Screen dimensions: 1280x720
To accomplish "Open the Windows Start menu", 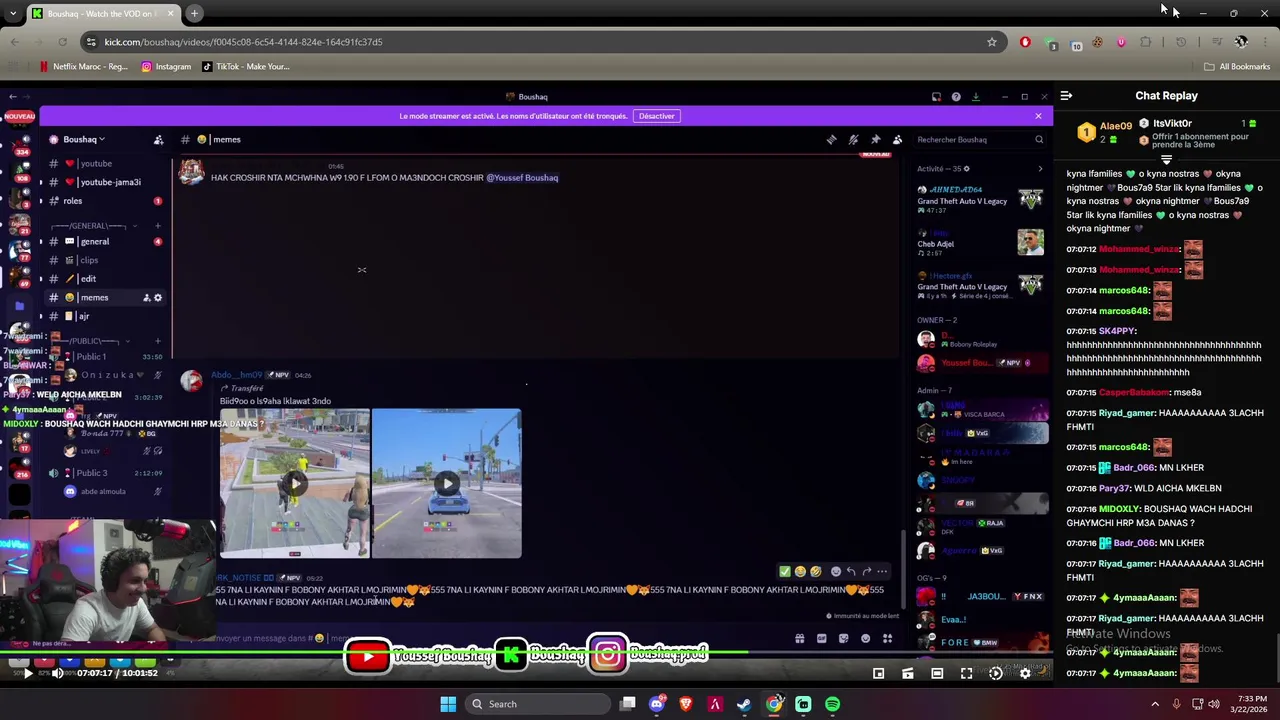I will (448, 704).
